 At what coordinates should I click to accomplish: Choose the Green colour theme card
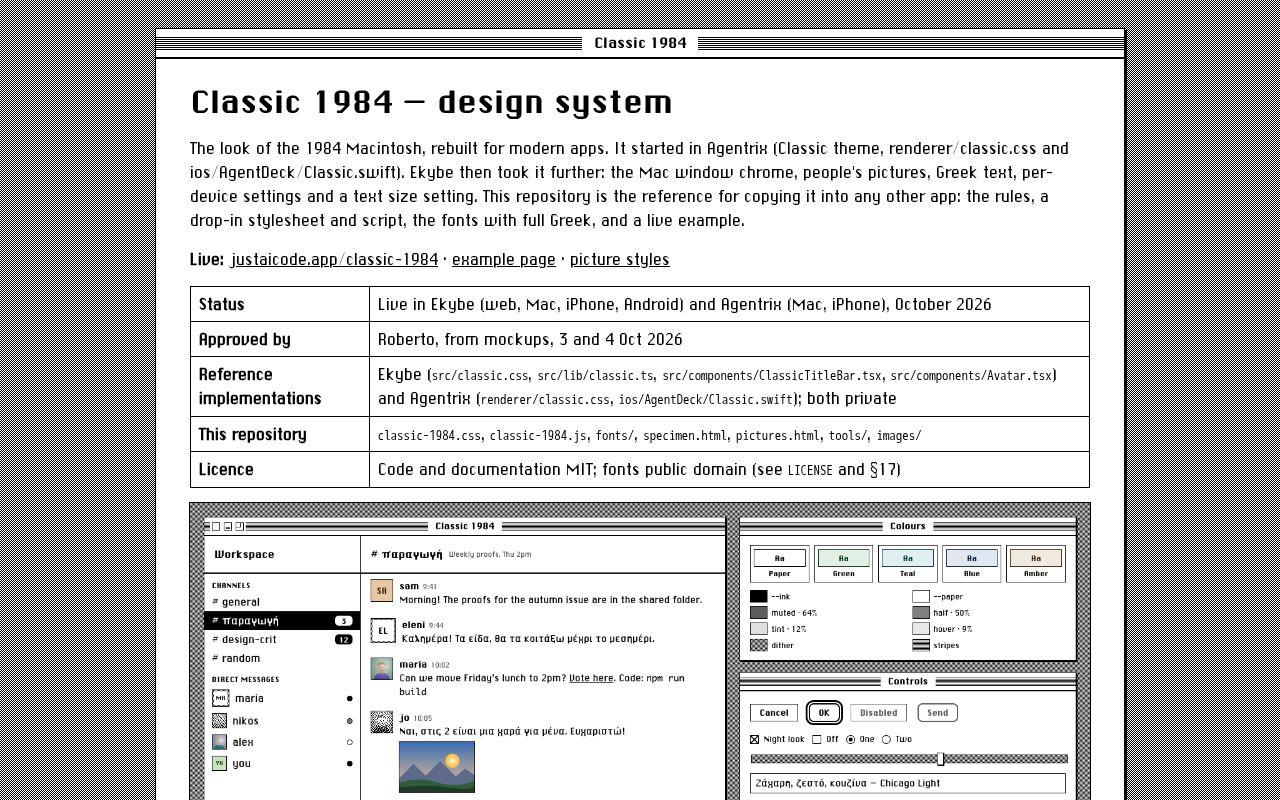click(844, 564)
